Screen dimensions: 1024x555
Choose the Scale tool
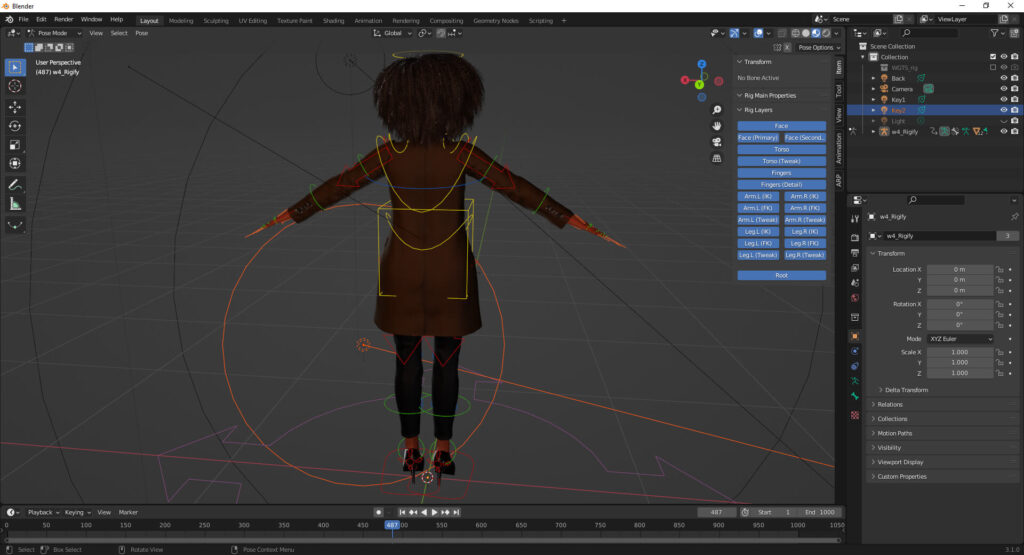pos(15,144)
